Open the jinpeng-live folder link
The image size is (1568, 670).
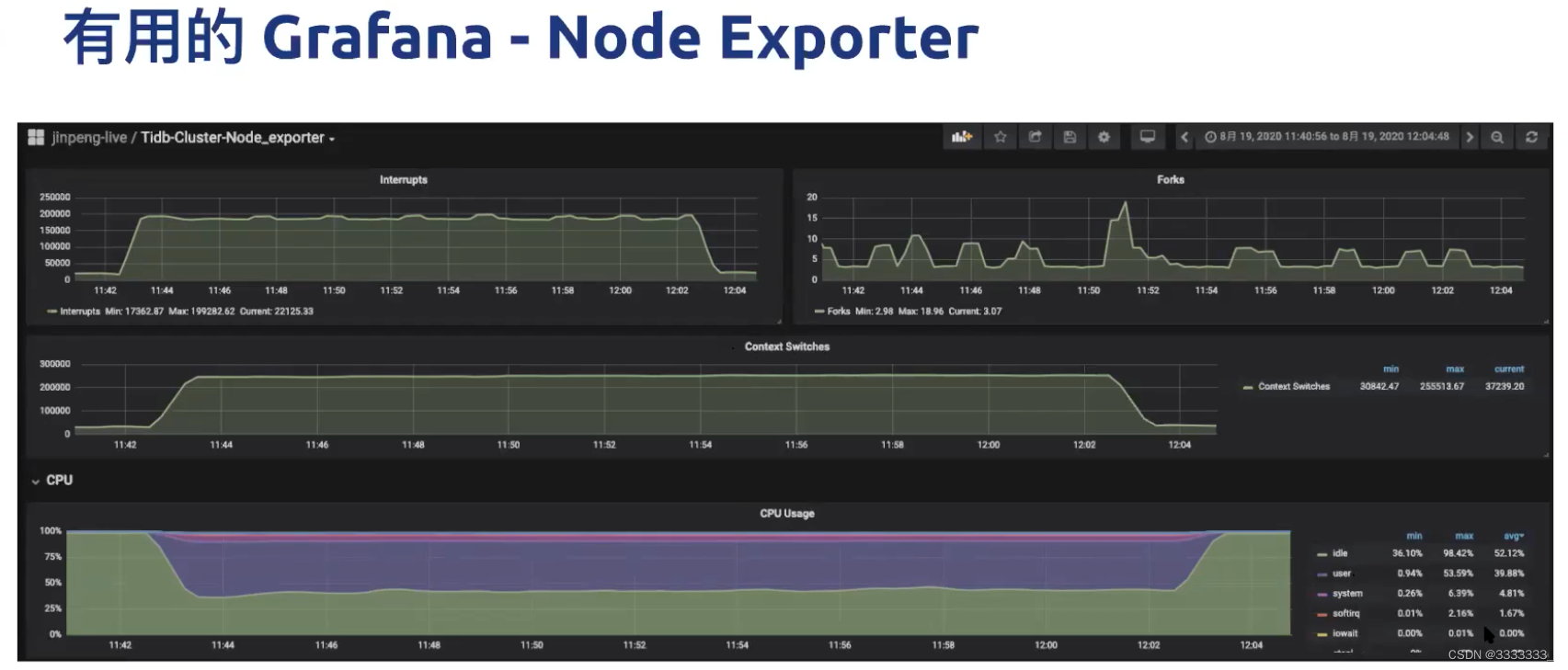(89, 138)
